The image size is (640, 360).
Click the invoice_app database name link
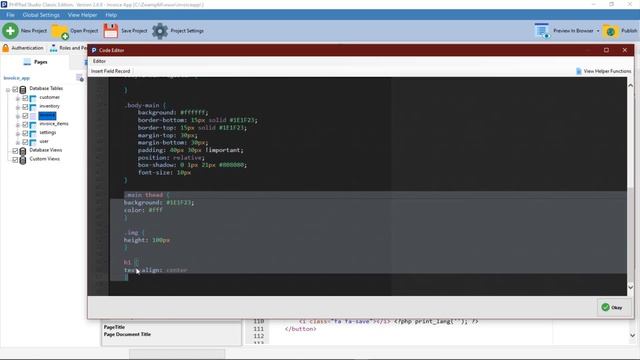17,78
